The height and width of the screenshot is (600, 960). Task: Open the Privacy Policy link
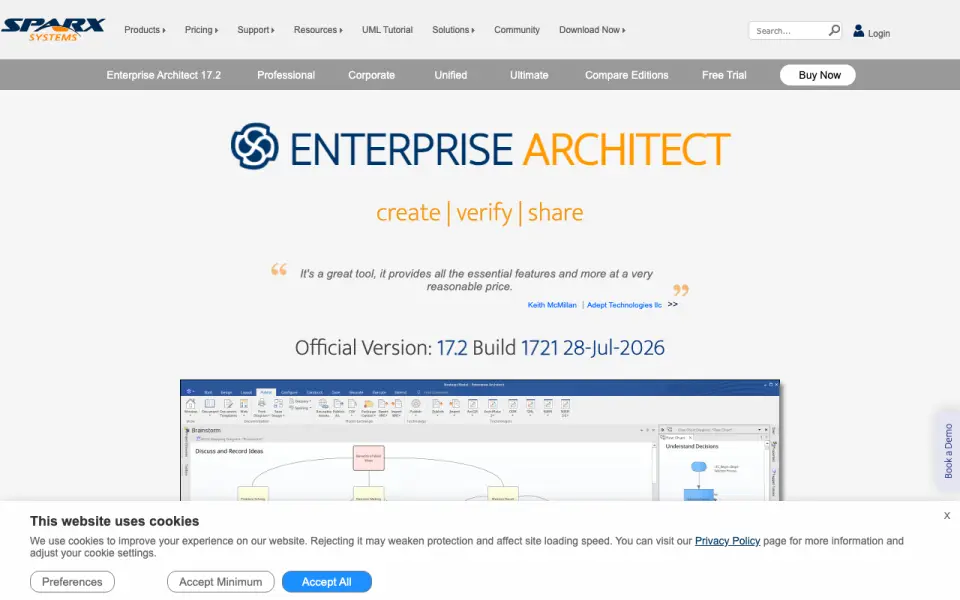tap(727, 541)
